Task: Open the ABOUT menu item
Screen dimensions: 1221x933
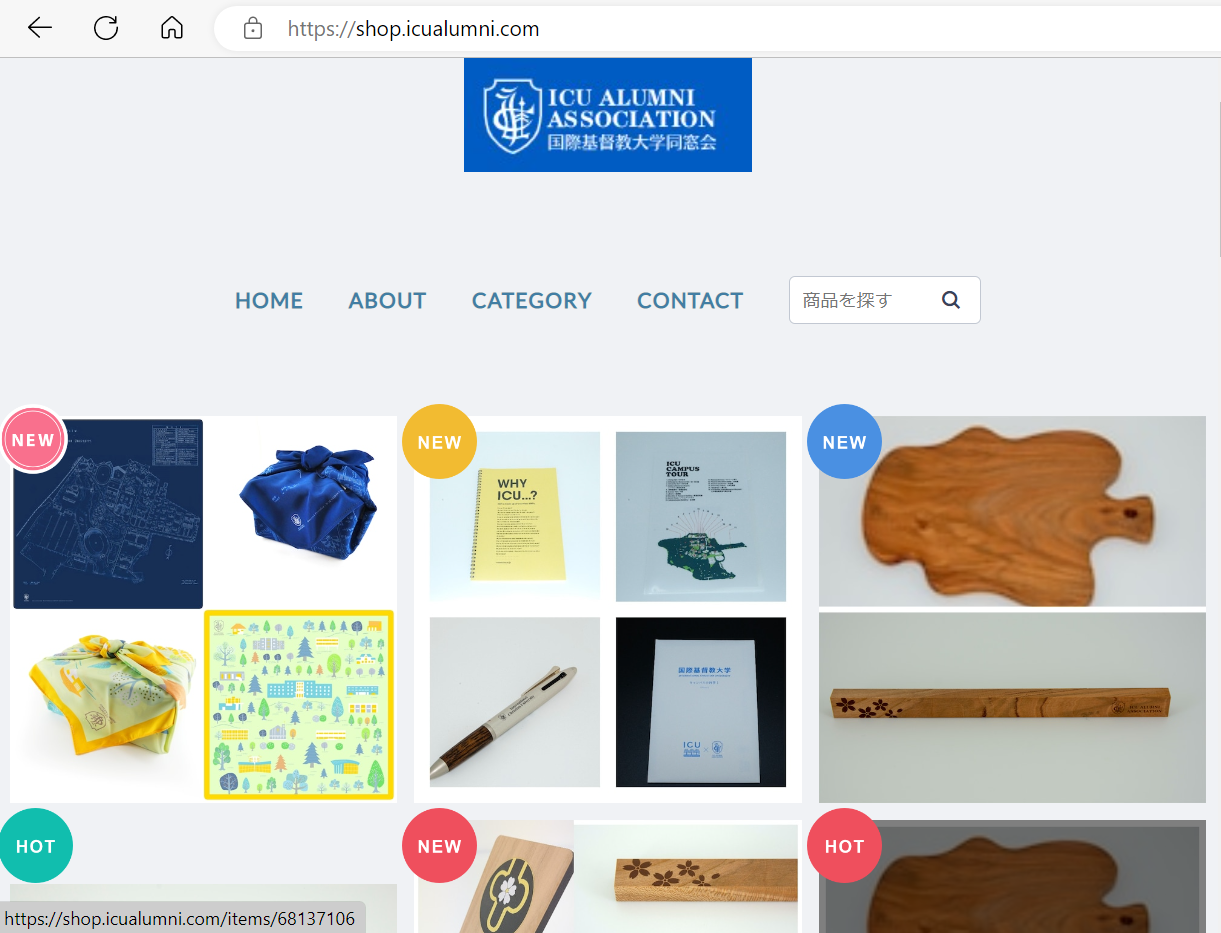Action: click(387, 301)
